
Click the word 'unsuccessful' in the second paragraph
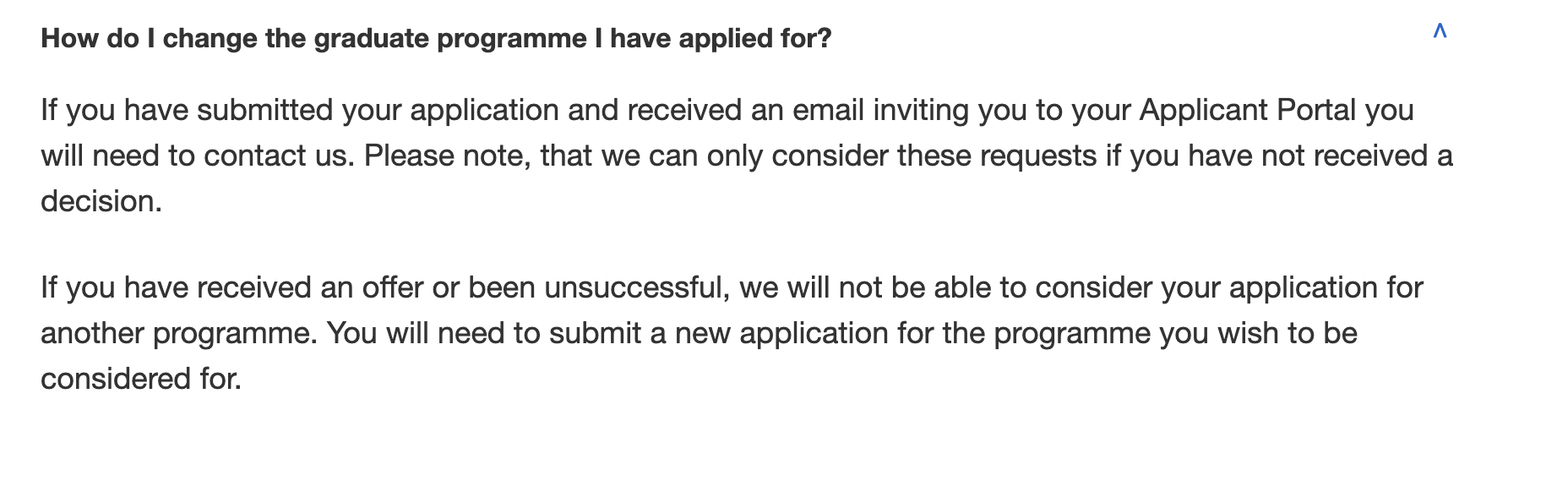point(636,287)
